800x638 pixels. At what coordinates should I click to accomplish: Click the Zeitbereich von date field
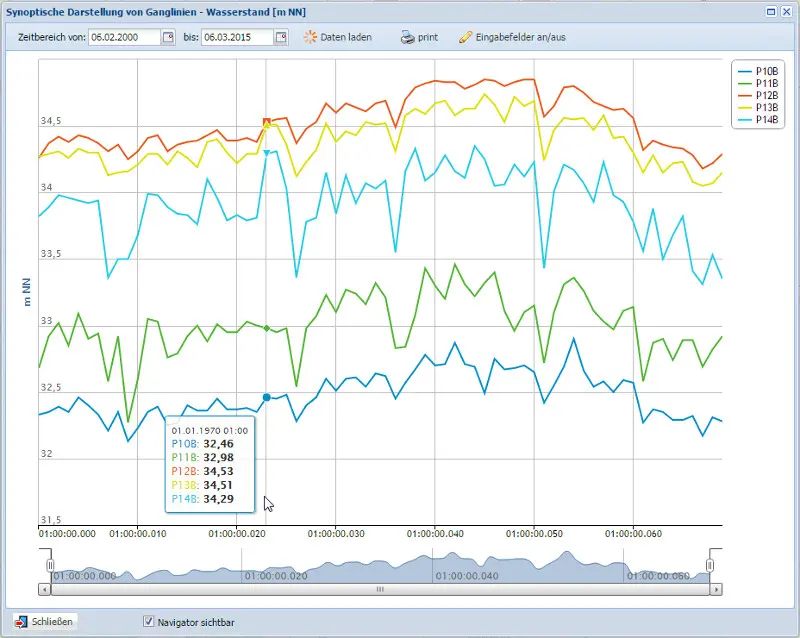tap(125, 37)
